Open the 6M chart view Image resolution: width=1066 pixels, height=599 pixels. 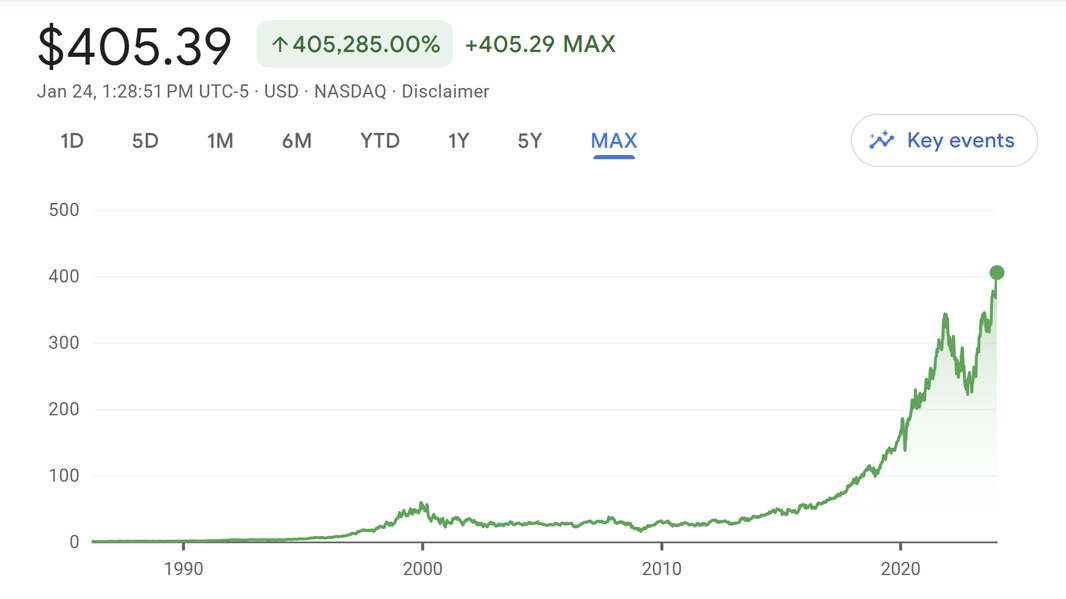tap(297, 141)
